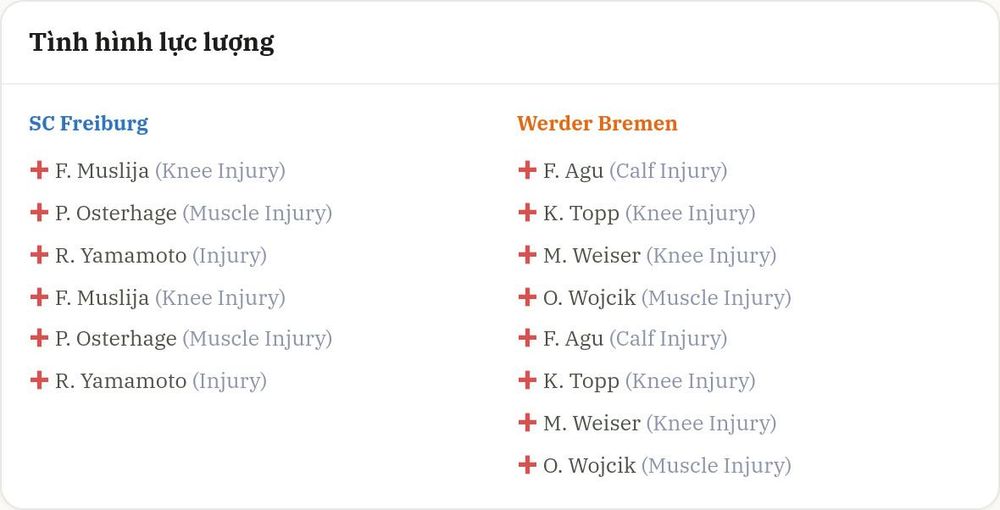The height and width of the screenshot is (510, 1000).
Task: Open the Werder Bremen team heading
Action: (597, 123)
